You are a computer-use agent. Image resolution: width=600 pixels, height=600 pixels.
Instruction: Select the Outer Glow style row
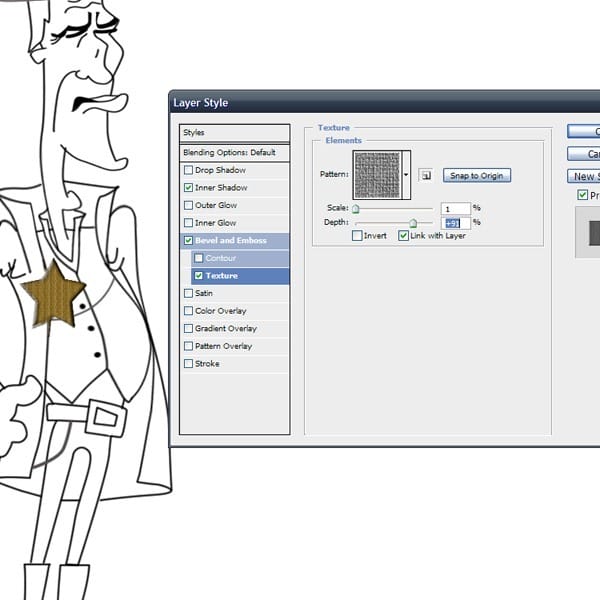click(235, 205)
